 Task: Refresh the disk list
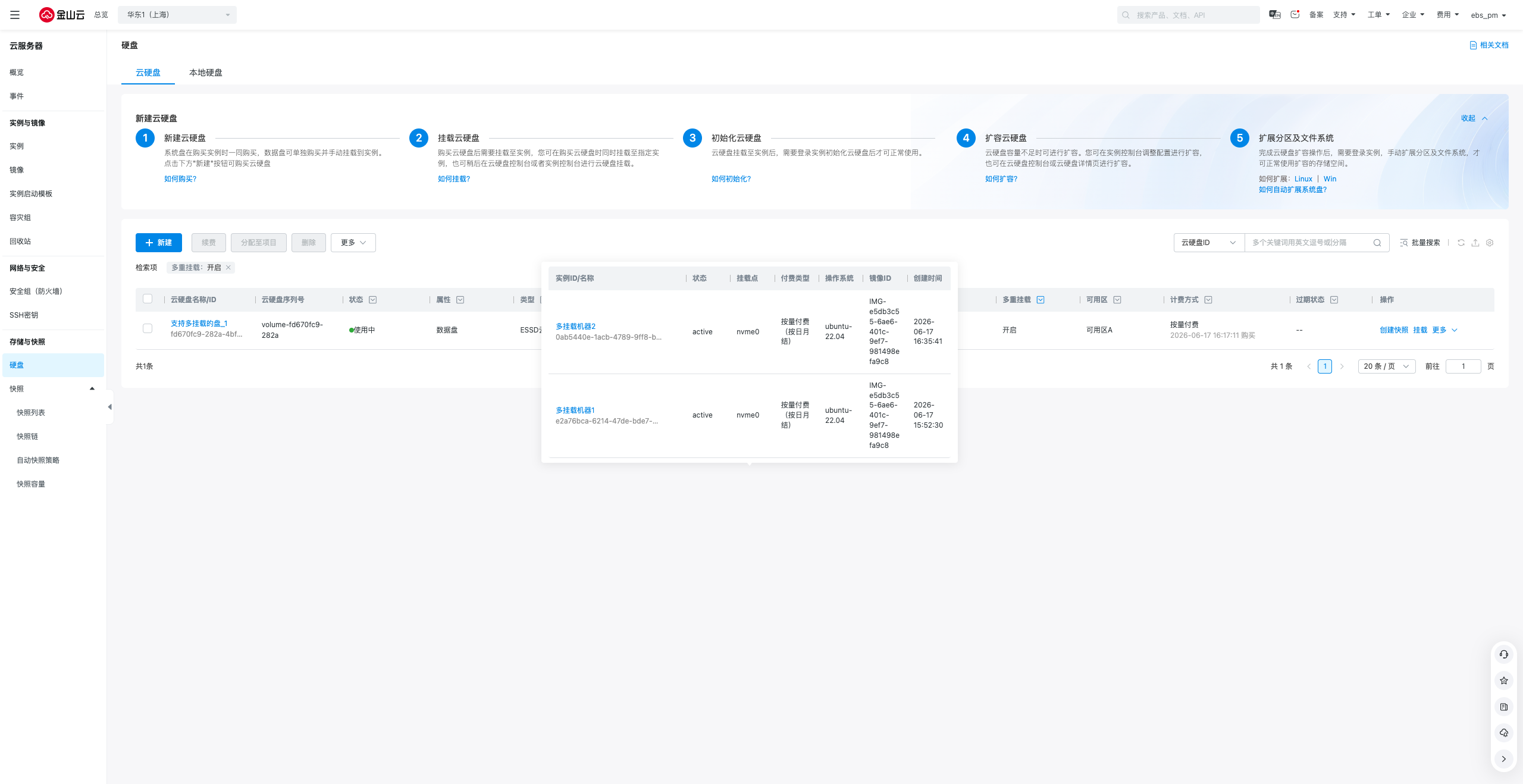pos(1461,243)
